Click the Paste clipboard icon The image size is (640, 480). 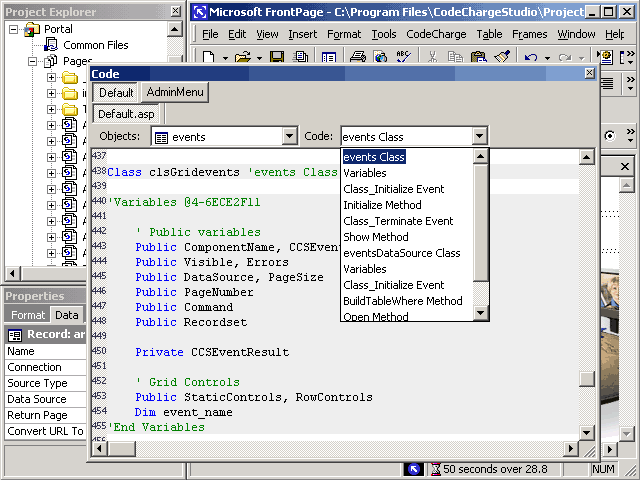point(478,58)
